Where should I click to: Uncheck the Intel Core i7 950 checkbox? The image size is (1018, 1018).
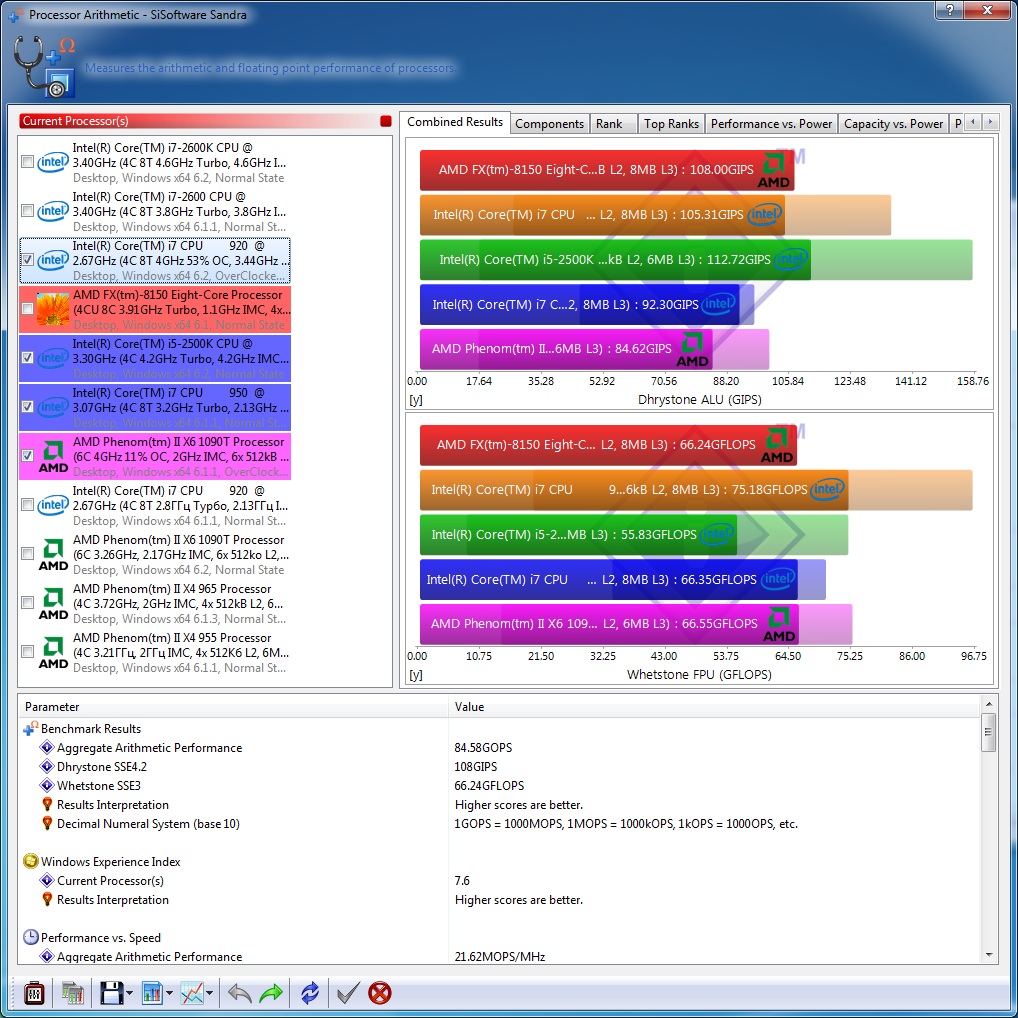[x=27, y=406]
